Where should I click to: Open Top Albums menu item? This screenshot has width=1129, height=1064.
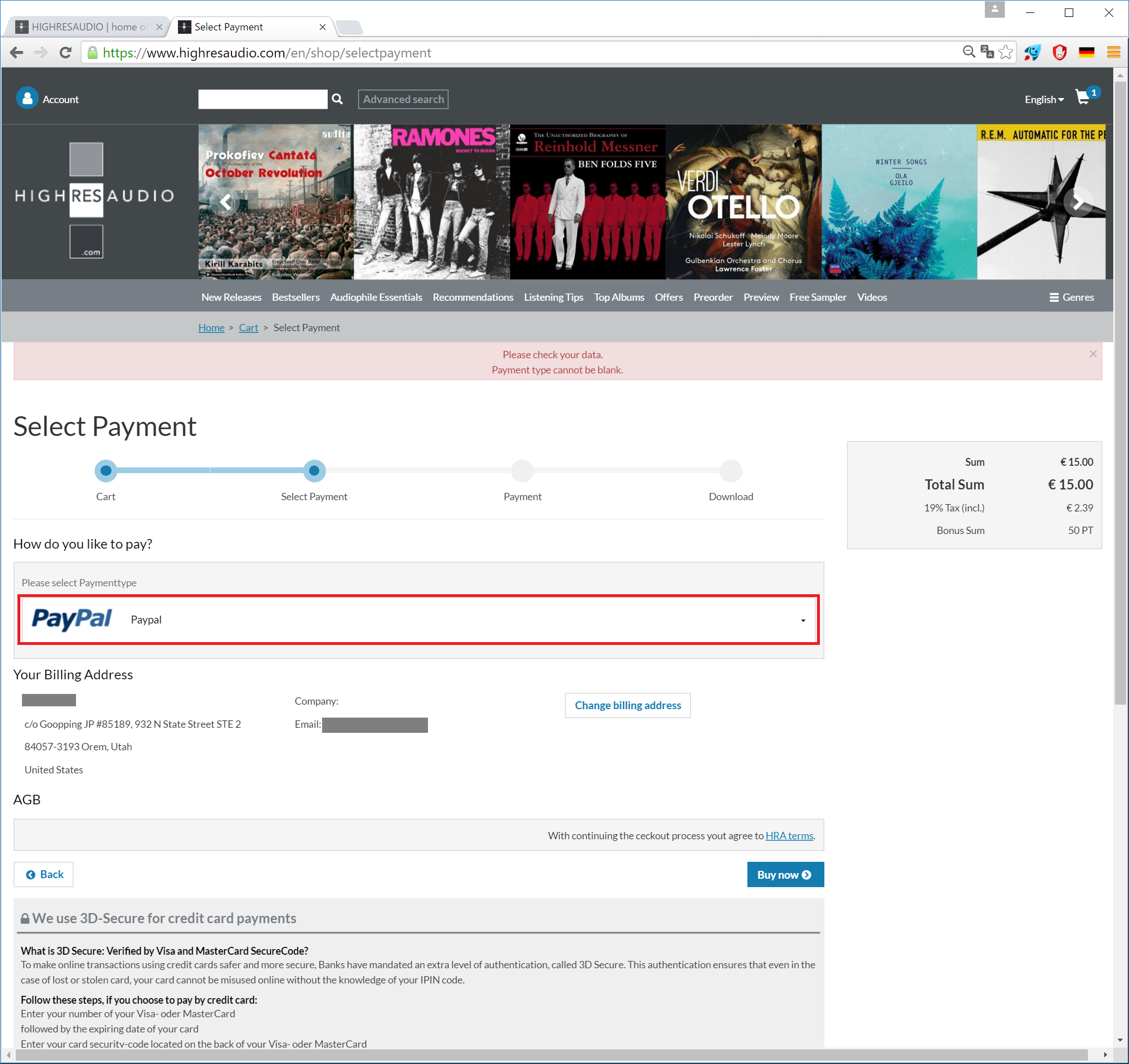[x=619, y=297]
